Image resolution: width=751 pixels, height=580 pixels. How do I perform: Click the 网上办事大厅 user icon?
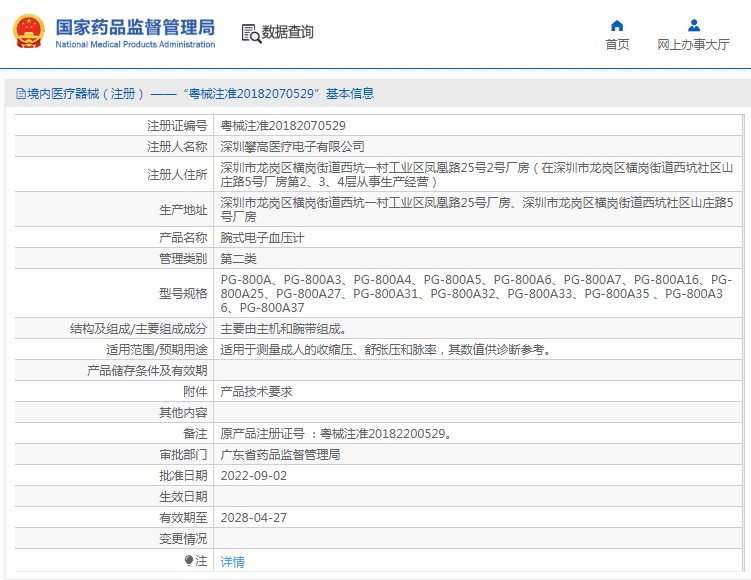pyautogui.click(x=694, y=25)
